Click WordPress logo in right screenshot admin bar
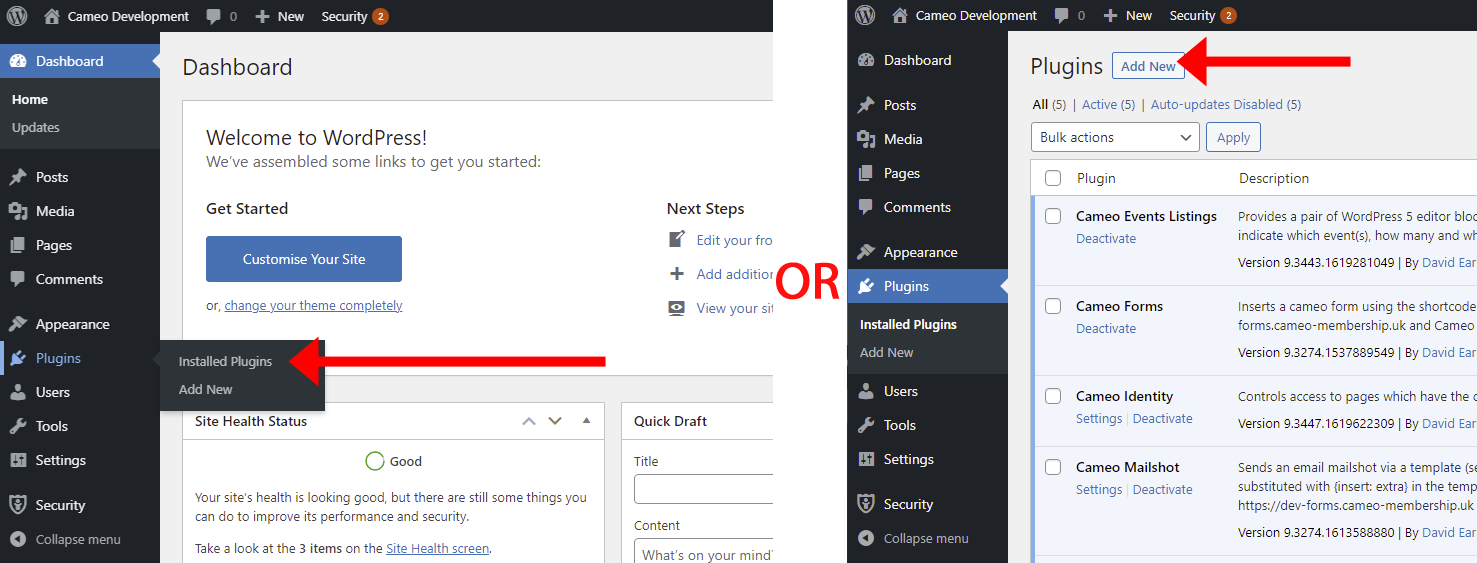Screen dimensions: 1477x563 click(865, 15)
